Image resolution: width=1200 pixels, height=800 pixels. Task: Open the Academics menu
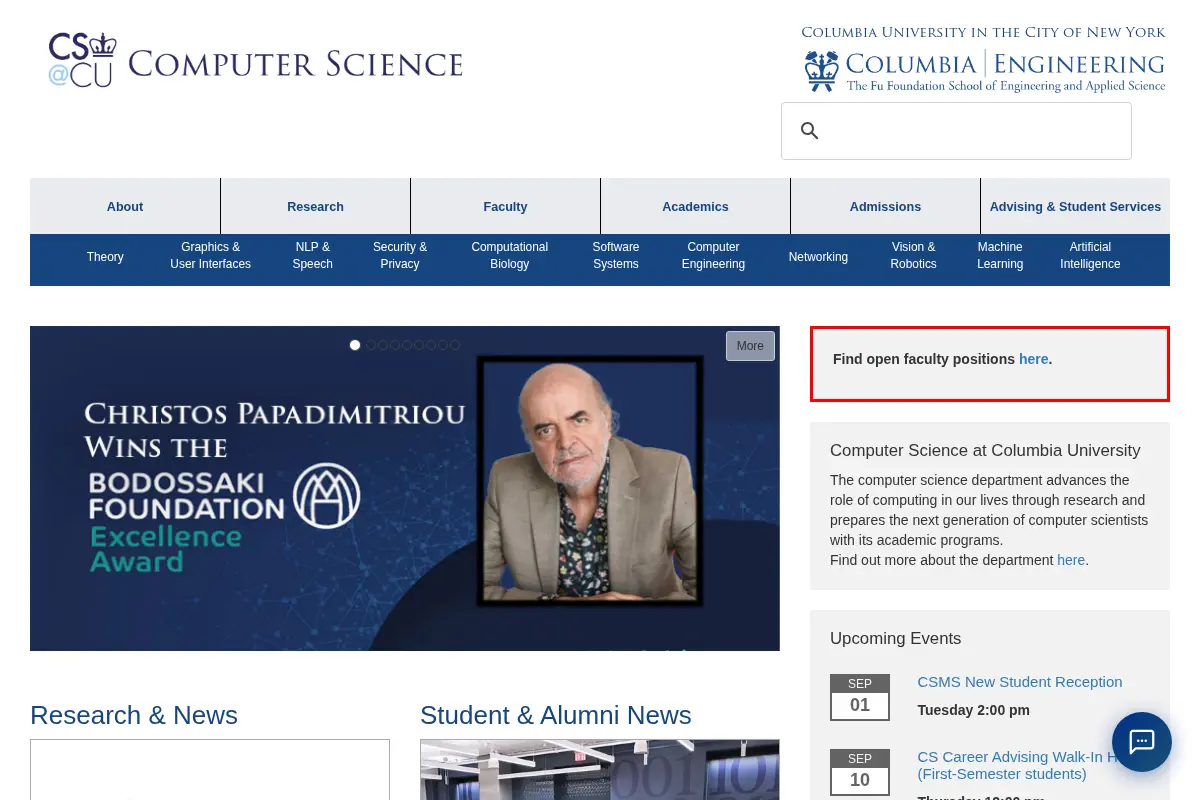coord(695,206)
